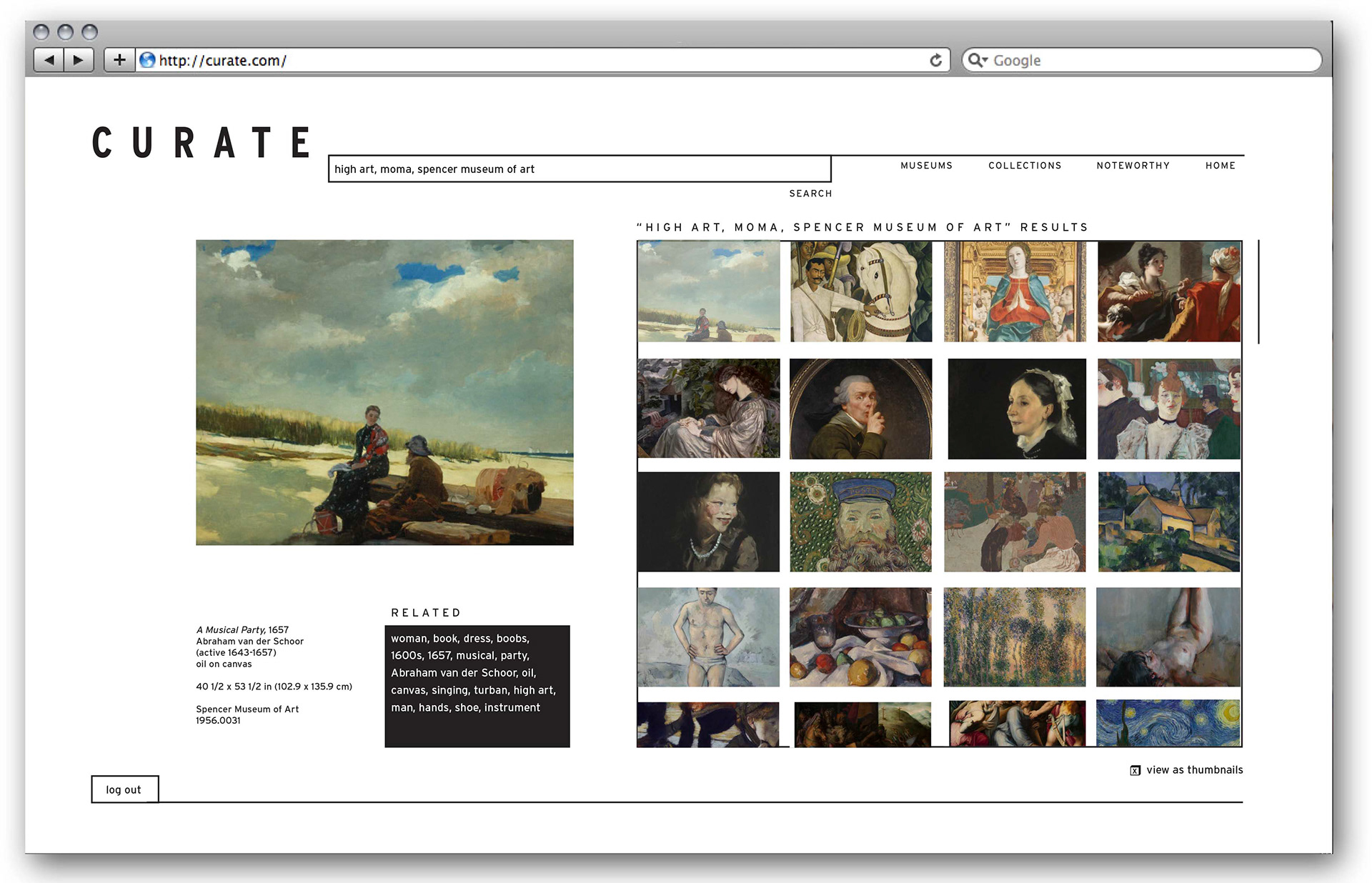This screenshot has height=883, width=1372.
Task: Select the praying Madonna in blue thumbnail
Action: (1015, 291)
